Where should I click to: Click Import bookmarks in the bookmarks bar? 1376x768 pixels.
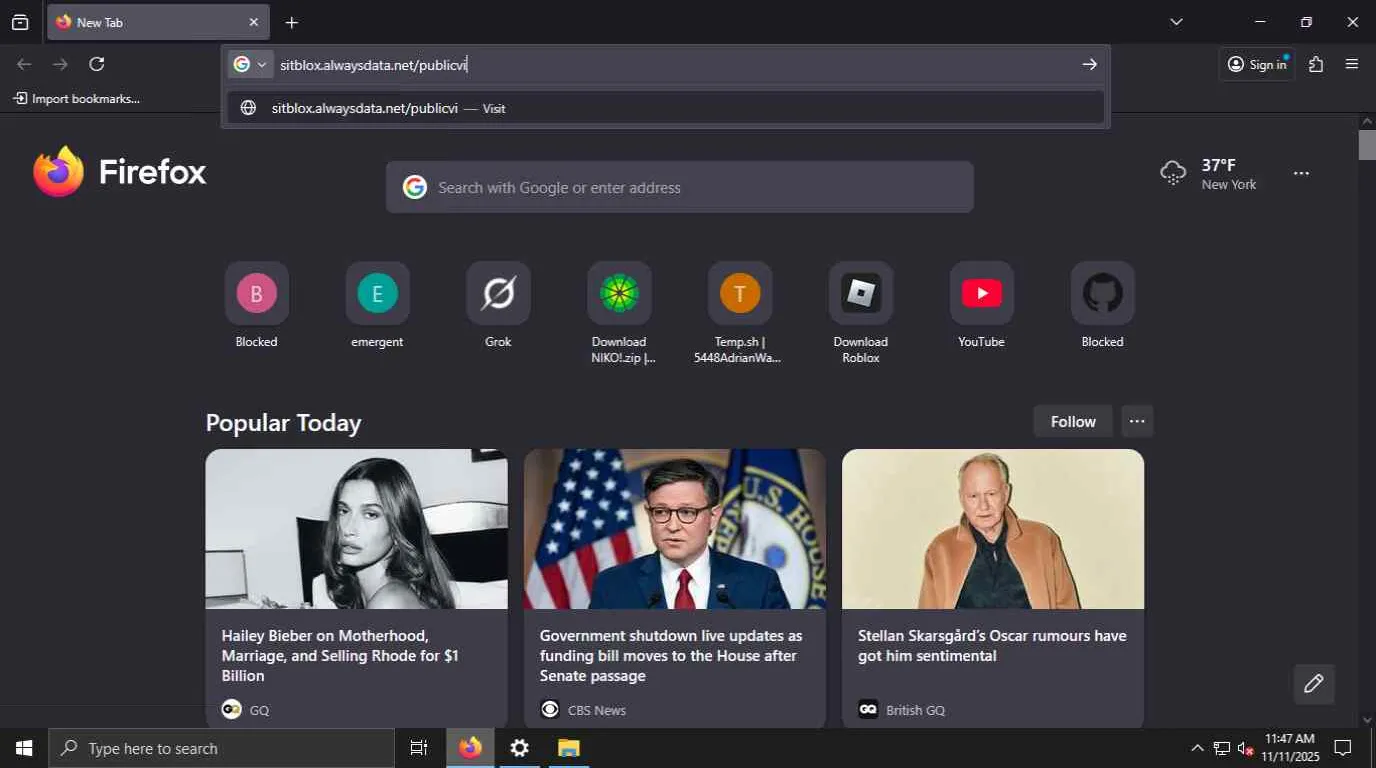(x=76, y=99)
